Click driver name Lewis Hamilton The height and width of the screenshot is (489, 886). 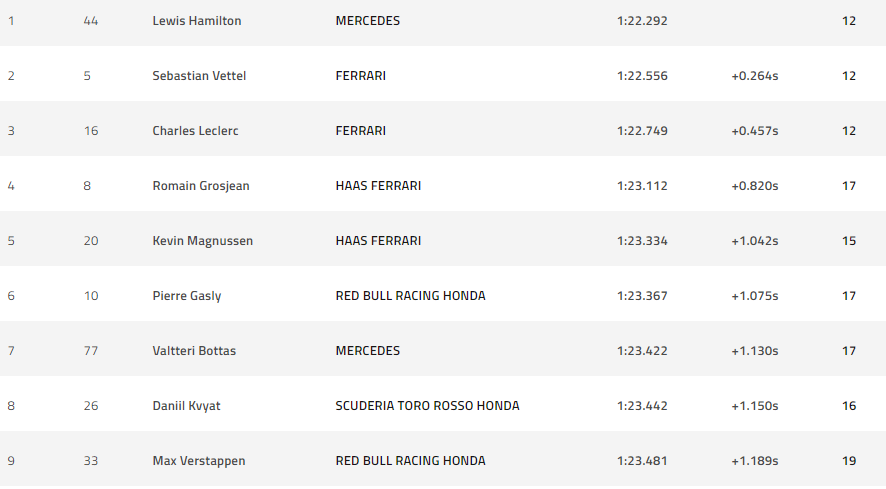pyautogui.click(x=196, y=21)
